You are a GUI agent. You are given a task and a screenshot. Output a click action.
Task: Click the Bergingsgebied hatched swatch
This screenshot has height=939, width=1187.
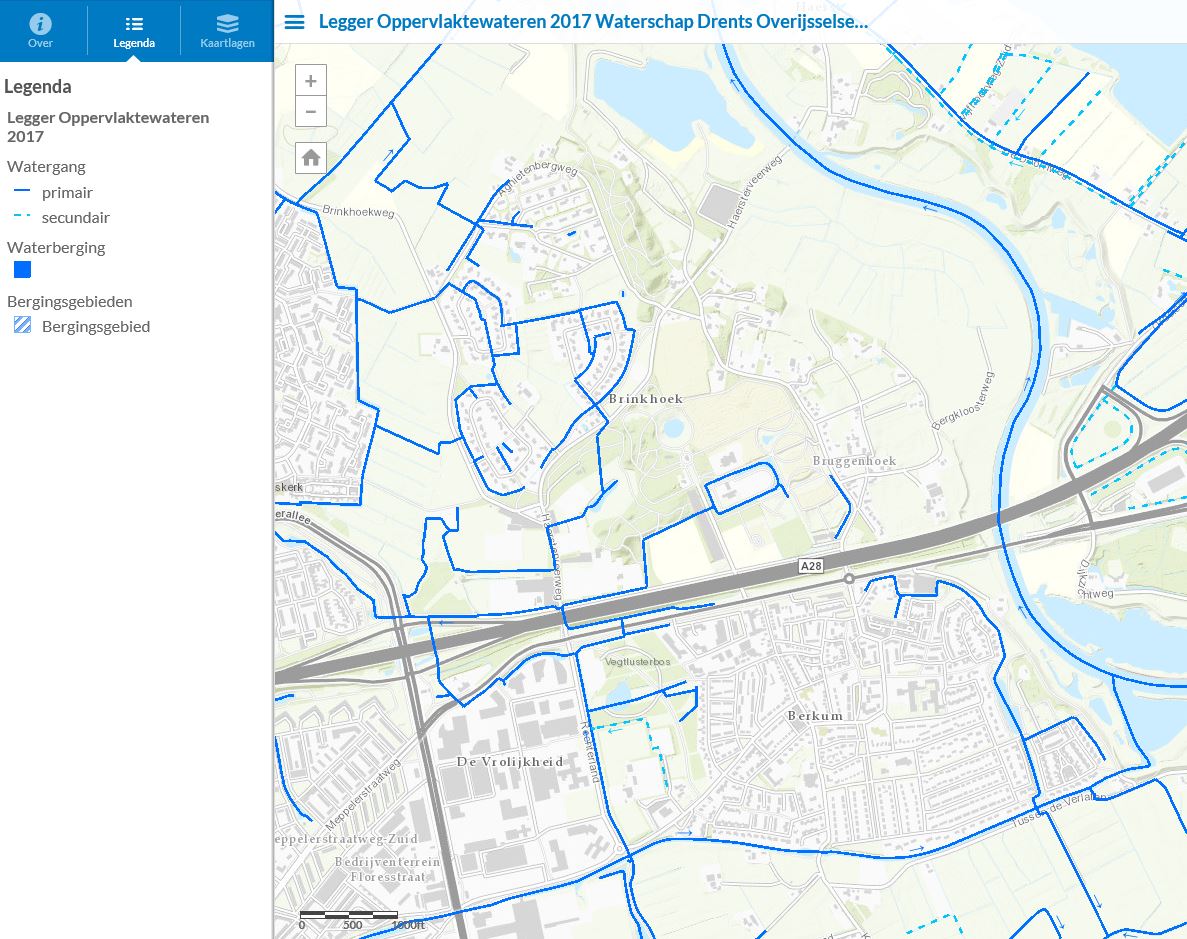(23, 326)
